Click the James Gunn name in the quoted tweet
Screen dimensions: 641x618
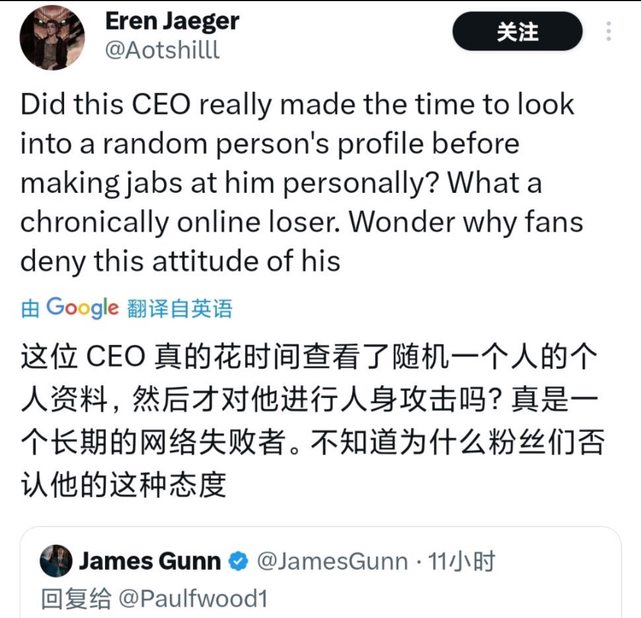[x=150, y=561]
